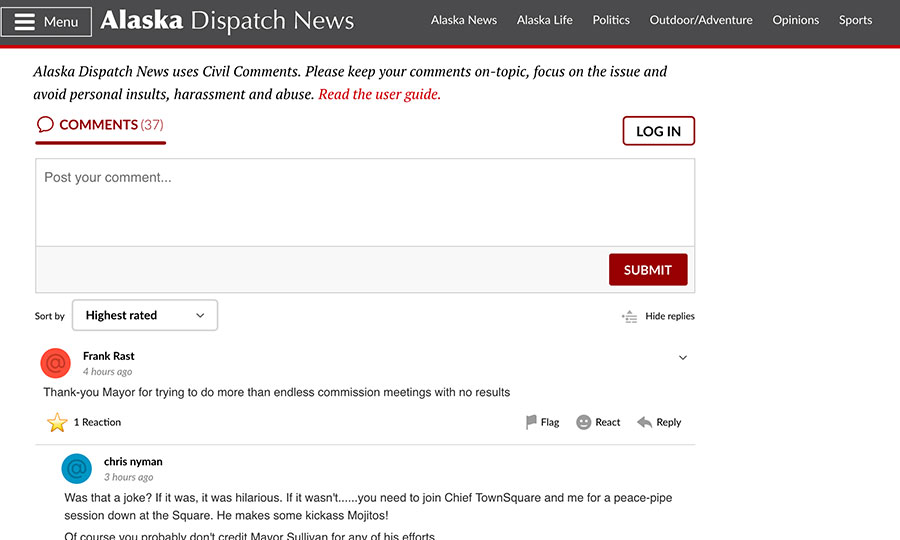Click the speech bubble comments icon
This screenshot has height=540, width=900.
coord(45,125)
